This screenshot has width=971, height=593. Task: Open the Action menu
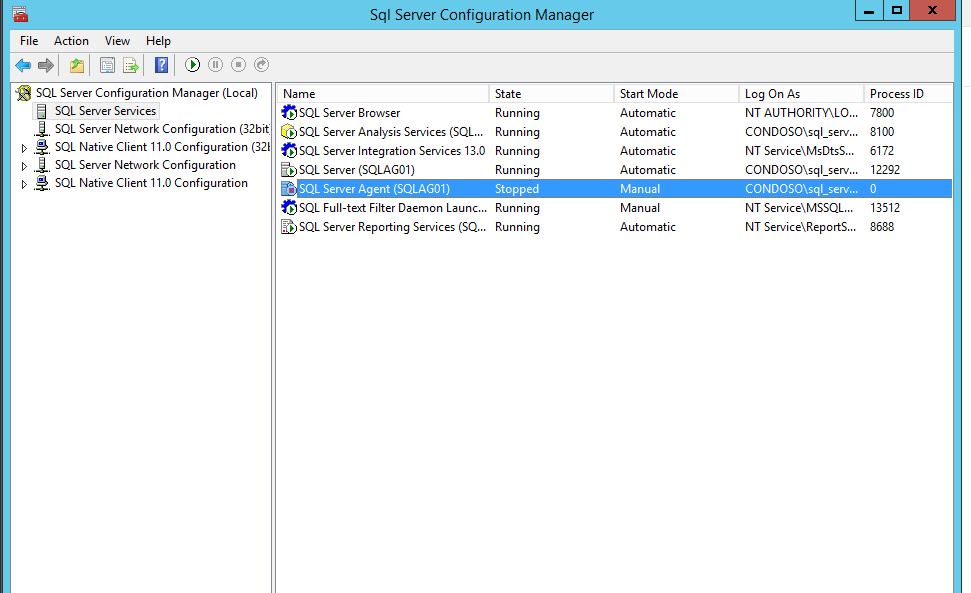tap(71, 41)
